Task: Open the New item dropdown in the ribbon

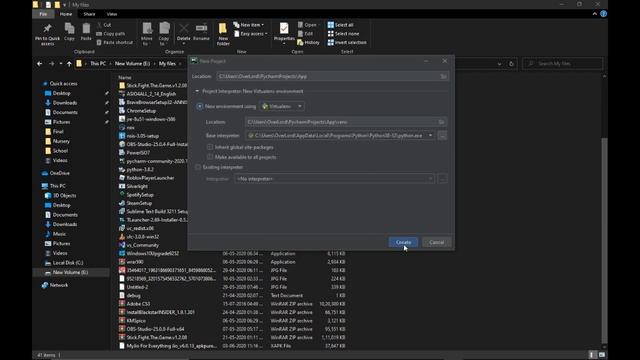Action: pyautogui.click(x=249, y=25)
